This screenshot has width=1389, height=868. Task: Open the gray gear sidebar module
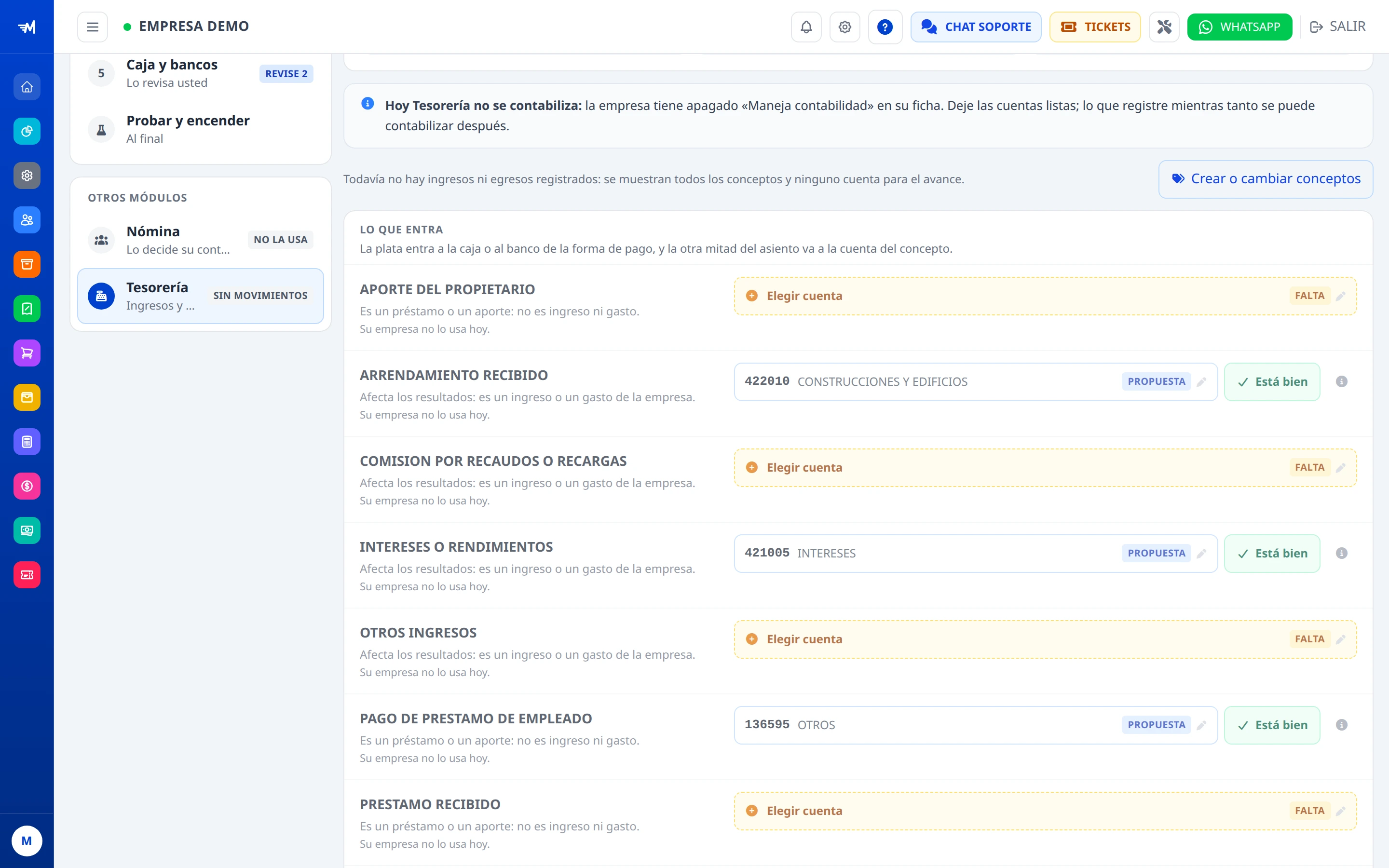pos(27,176)
